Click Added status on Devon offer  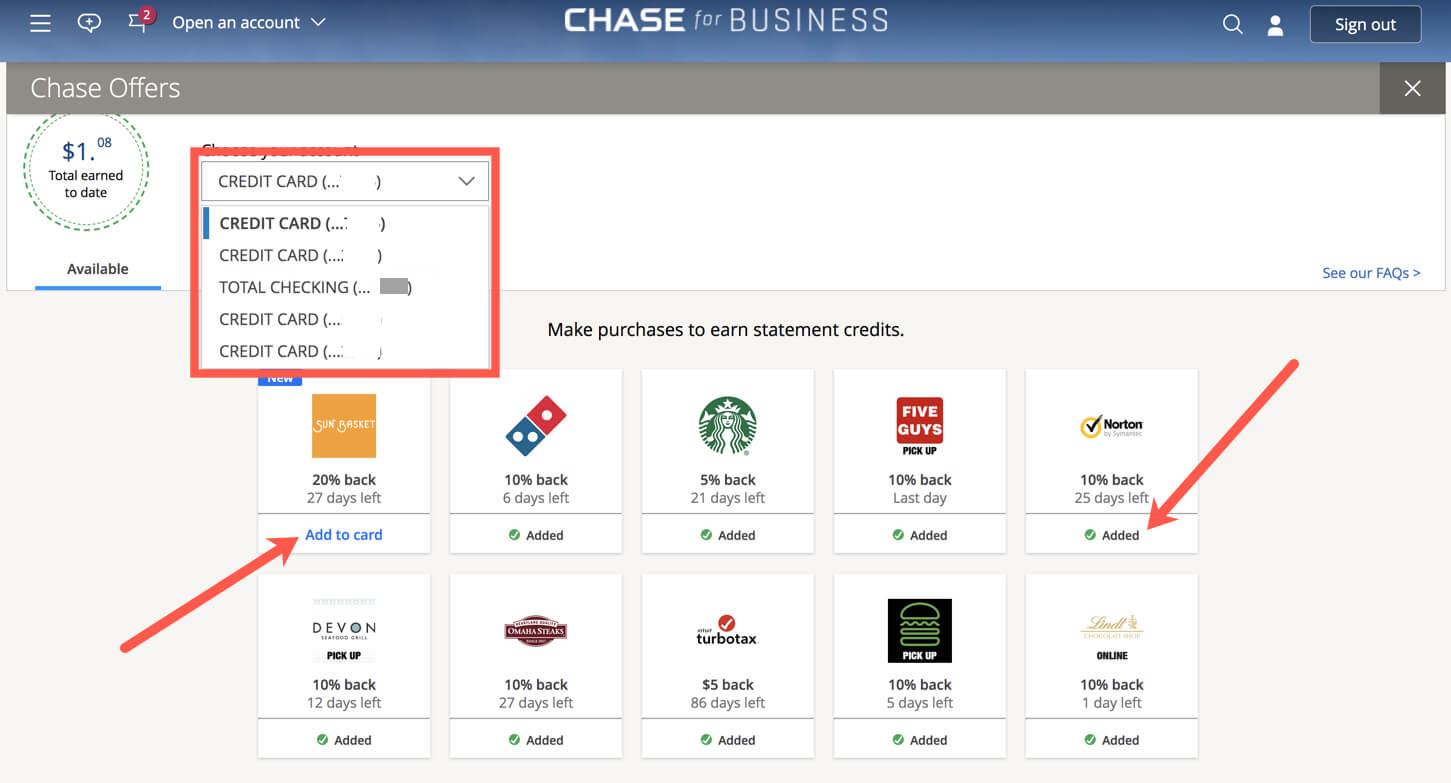pyautogui.click(x=344, y=740)
